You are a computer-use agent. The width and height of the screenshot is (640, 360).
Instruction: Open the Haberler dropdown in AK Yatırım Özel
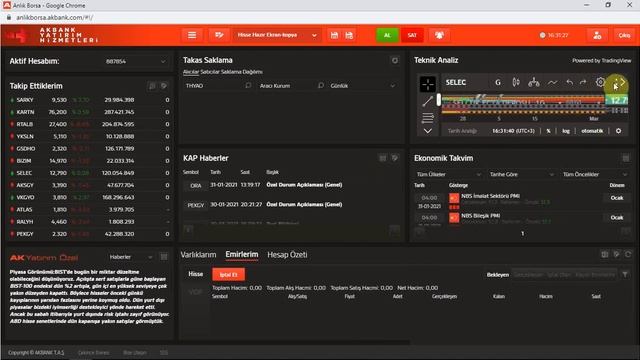pos(131,257)
